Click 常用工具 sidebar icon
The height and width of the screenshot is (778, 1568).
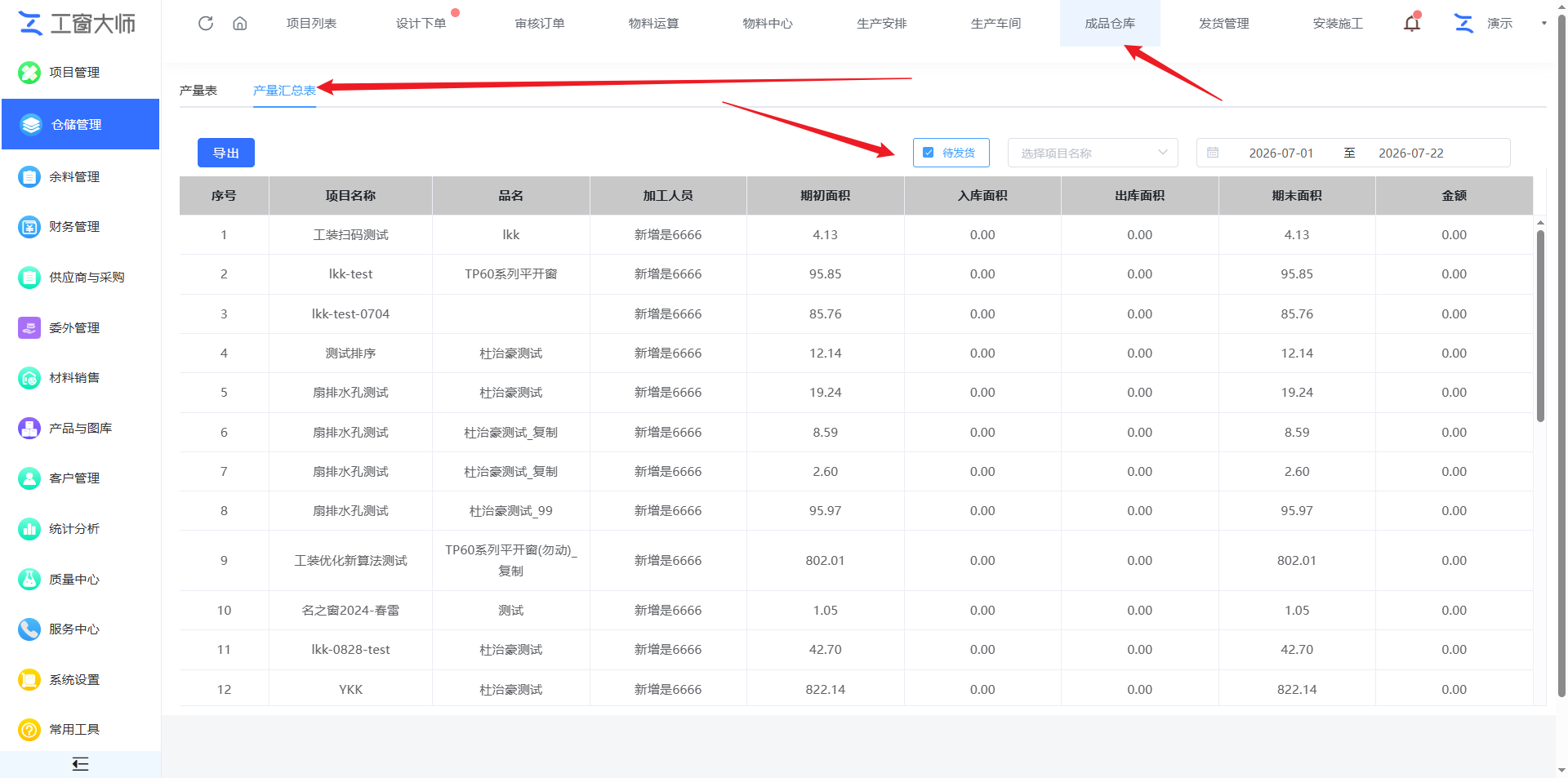(x=29, y=730)
